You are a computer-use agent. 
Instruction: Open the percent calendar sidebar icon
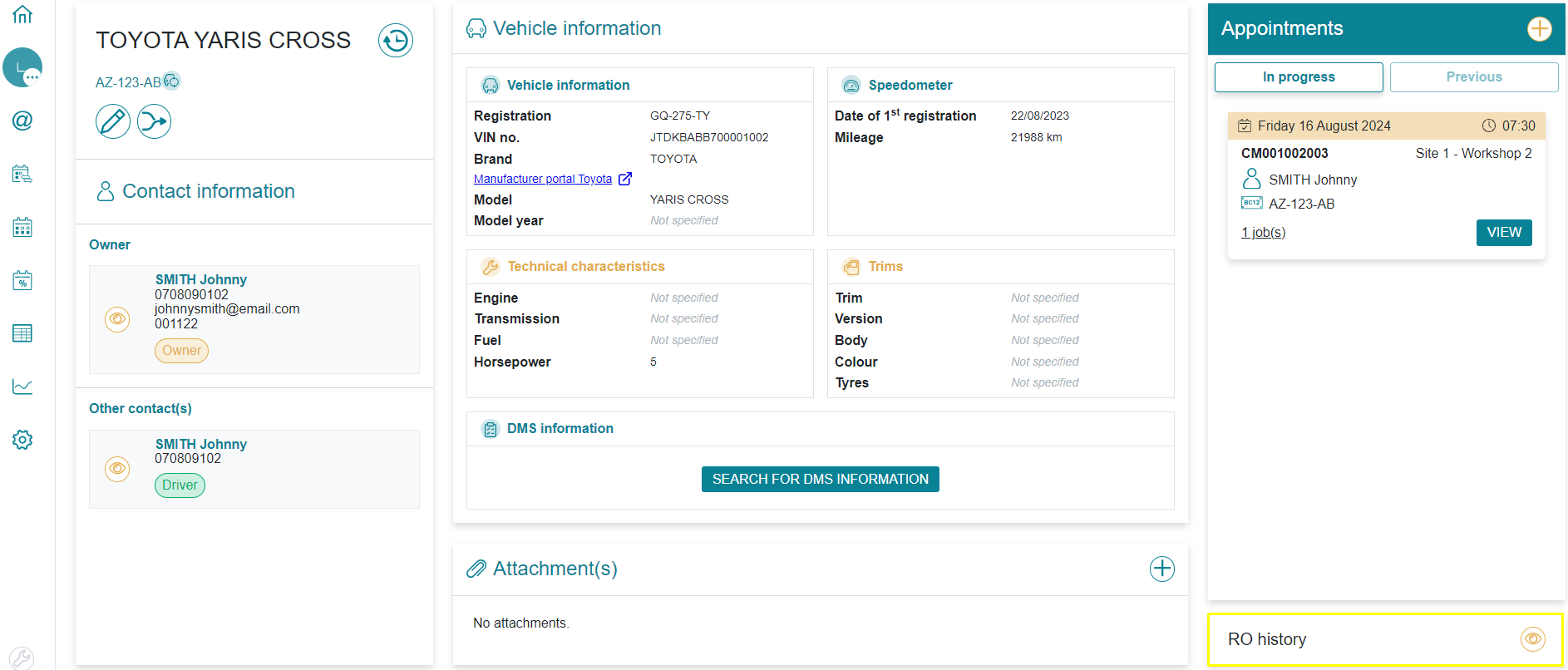(22, 280)
